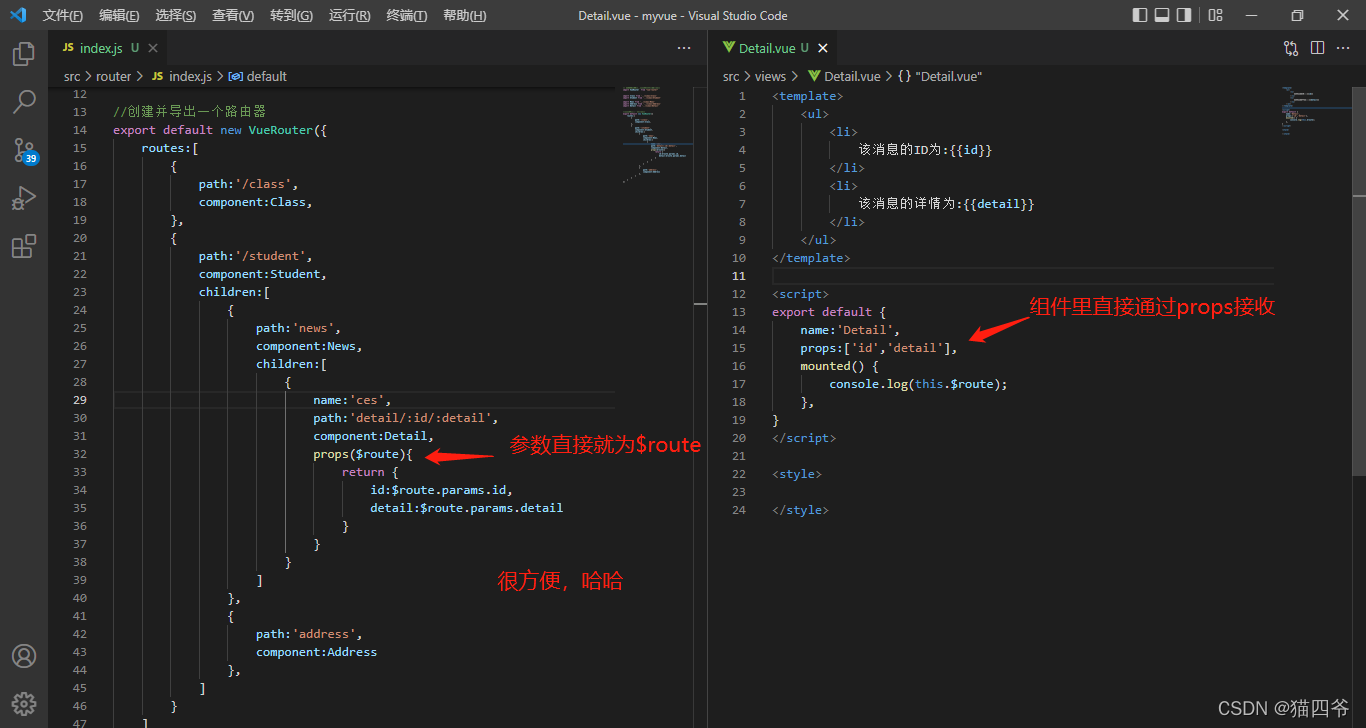Image resolution: width=1366 pixels, height=728 pixels.
Task: Open the 编辑(E) menu
Action: tap(119, 15)
